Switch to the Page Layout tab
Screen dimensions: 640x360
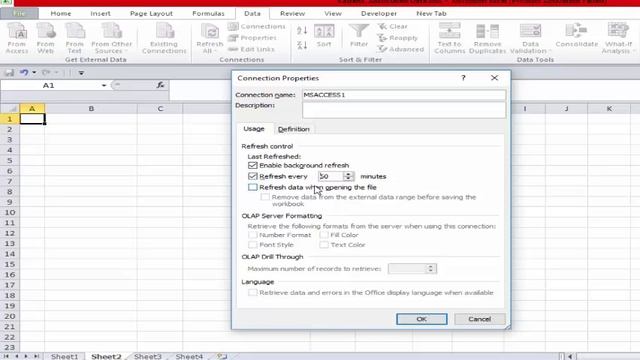pos(151,13)
